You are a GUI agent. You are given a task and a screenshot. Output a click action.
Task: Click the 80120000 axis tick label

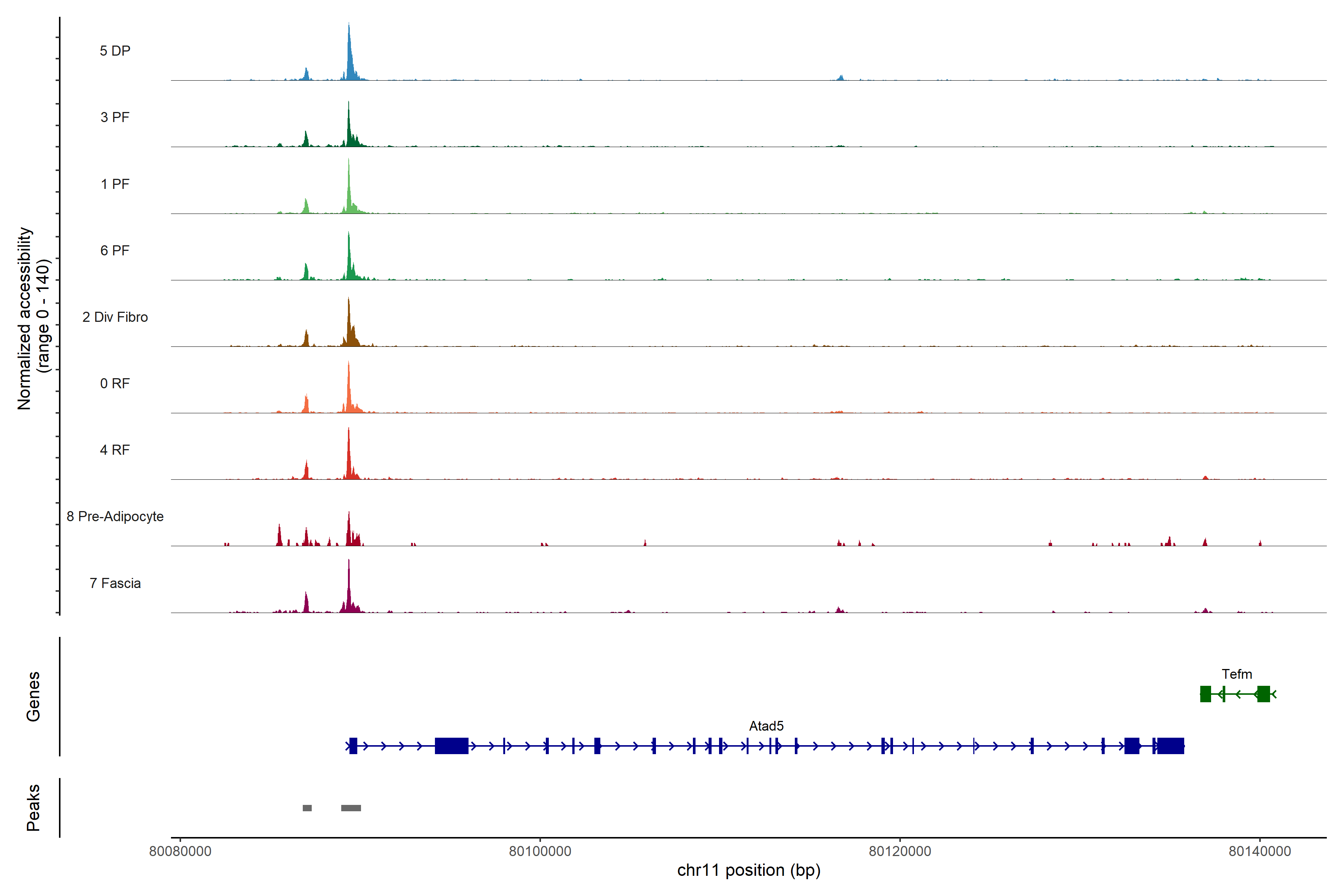900,852
